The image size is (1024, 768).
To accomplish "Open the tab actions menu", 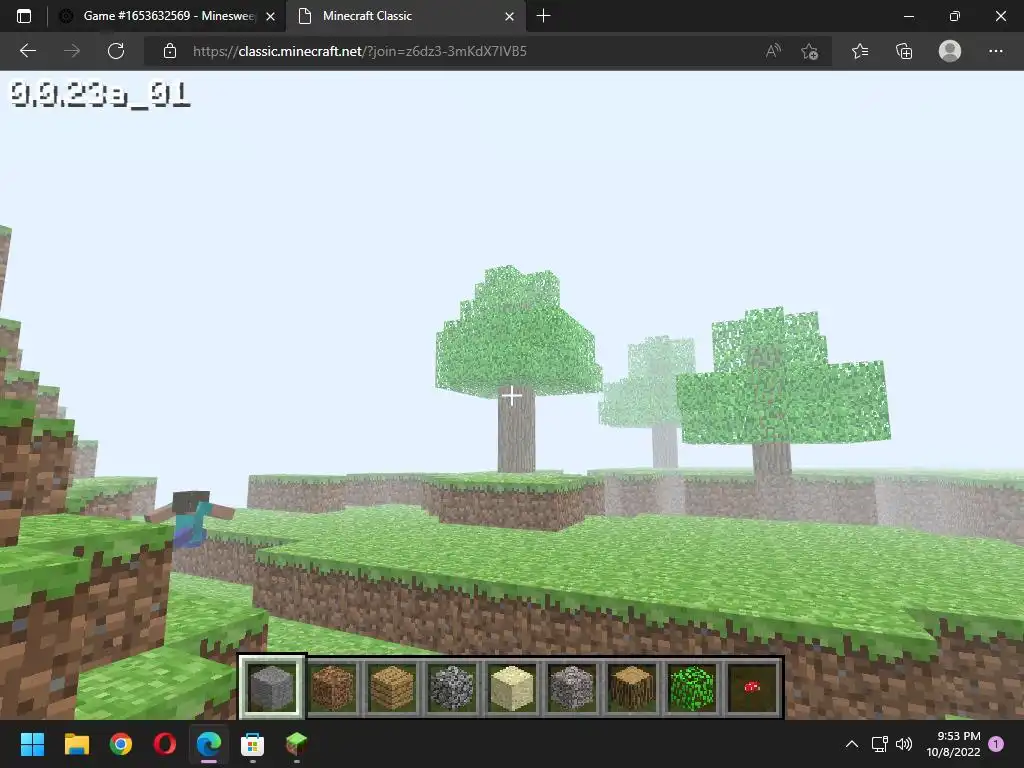I will pyautogui.click(x=24, y=16).
